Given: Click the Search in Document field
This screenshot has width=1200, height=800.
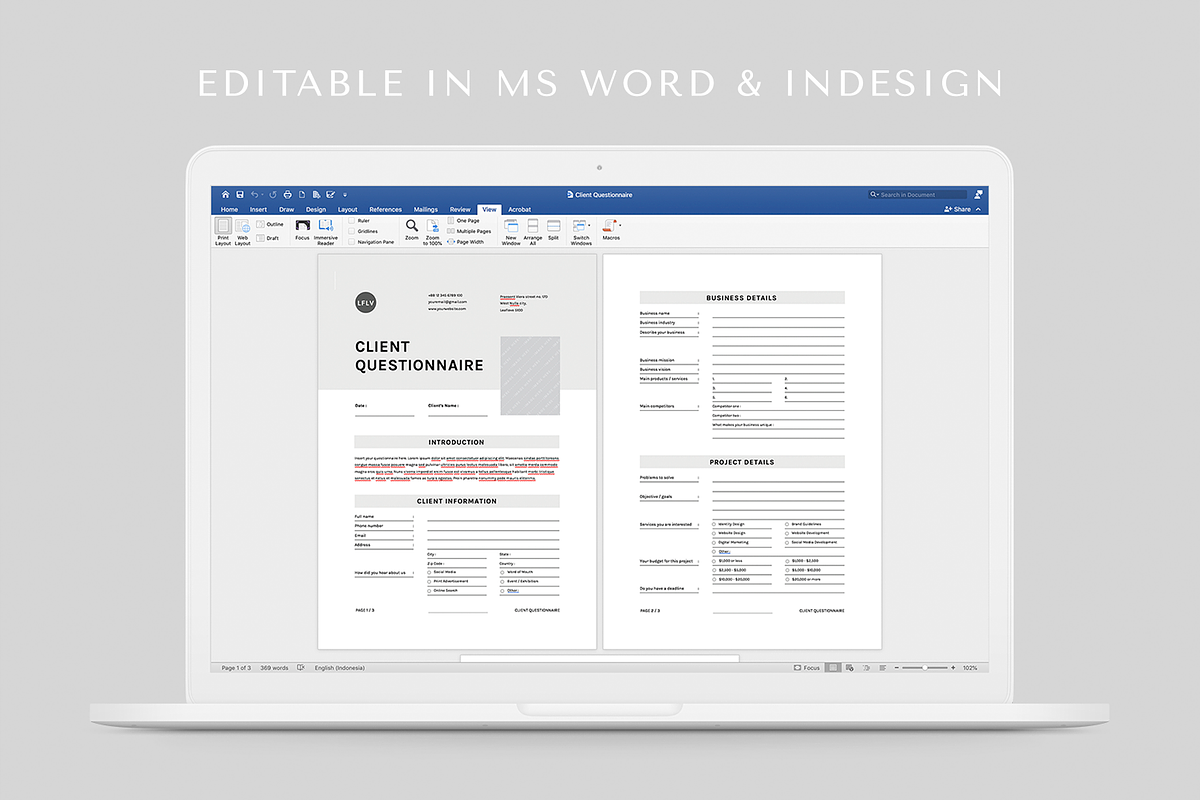Looking at the screenshot, I should click(x=920, y=195).
